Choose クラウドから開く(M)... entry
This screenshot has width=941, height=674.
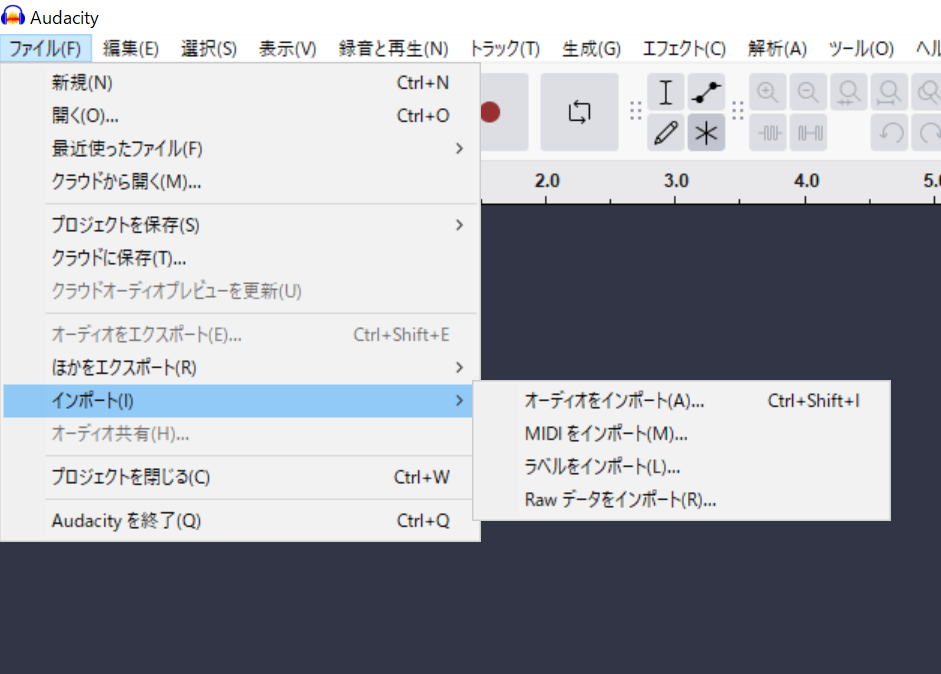click(x=239, y=181)
